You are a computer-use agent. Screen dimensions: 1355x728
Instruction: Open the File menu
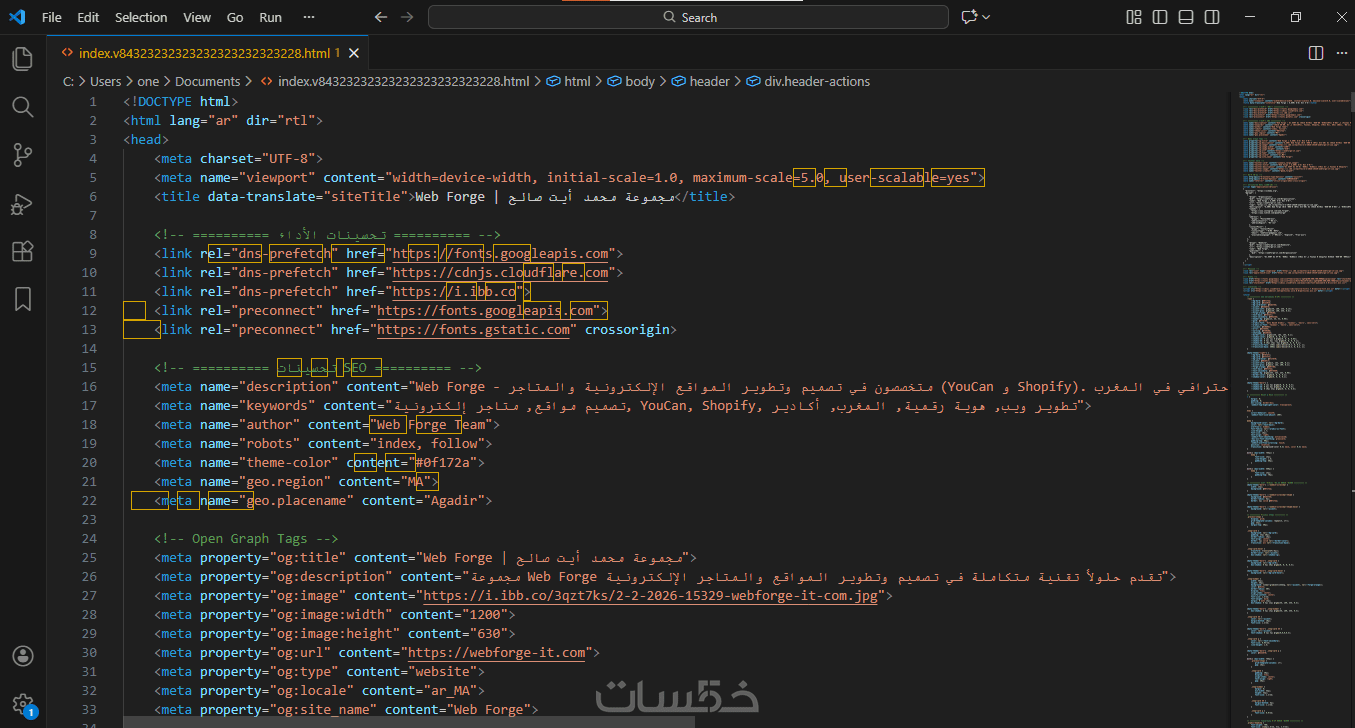click(x=52, y=17)
